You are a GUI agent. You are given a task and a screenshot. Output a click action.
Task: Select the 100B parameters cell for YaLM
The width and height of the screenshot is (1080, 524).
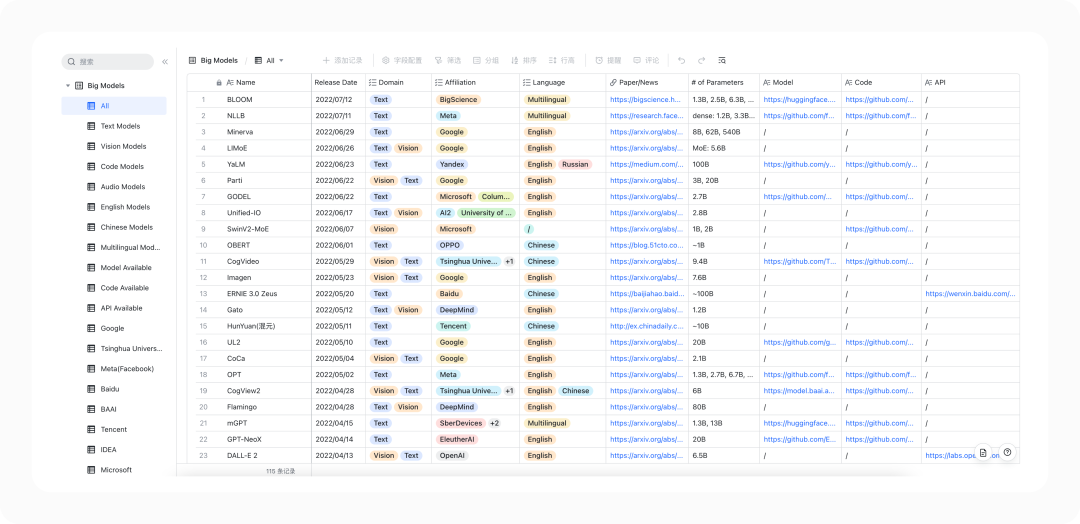[723, 165]
